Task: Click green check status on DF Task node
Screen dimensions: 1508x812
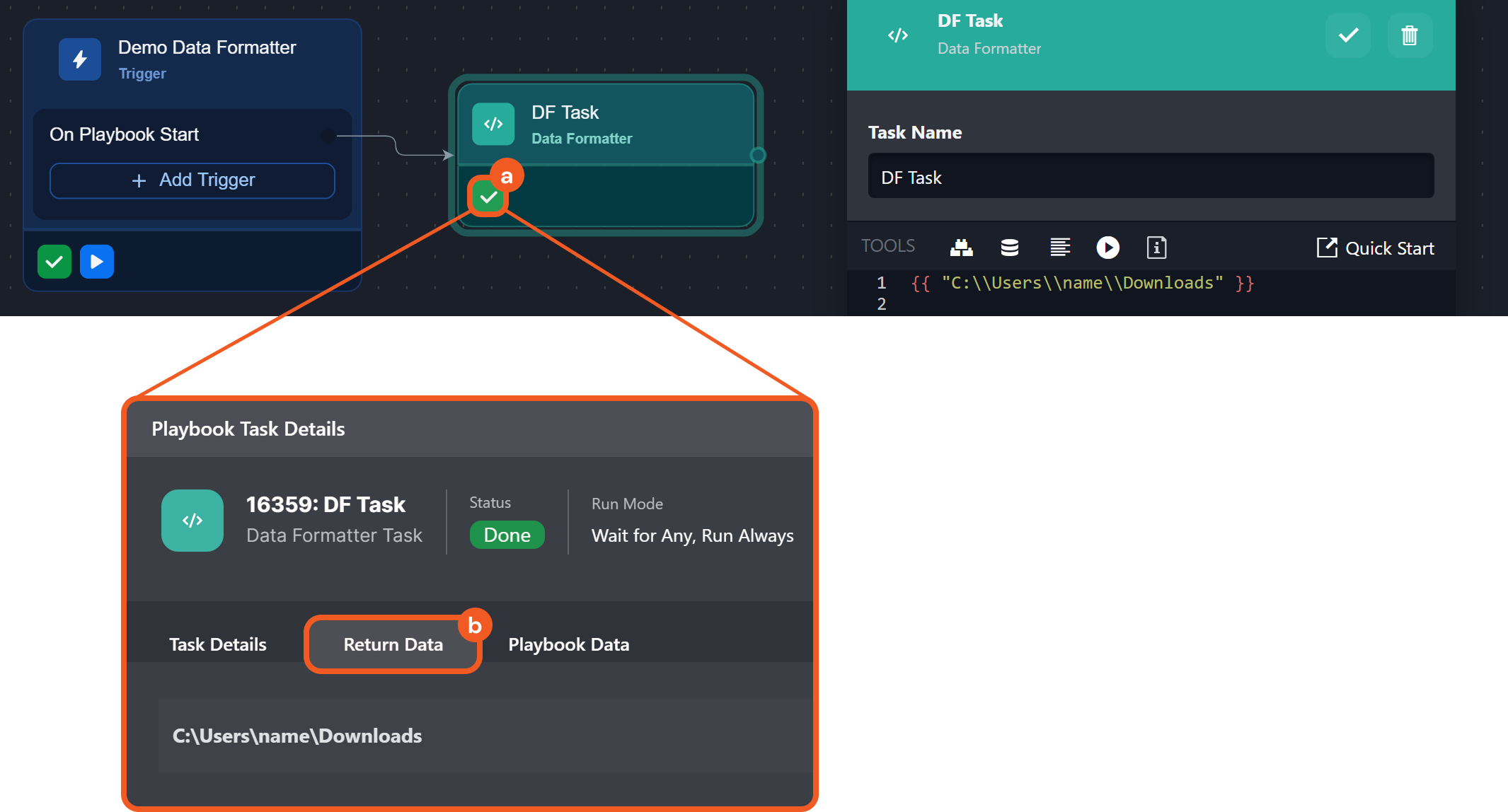Action: (x=488, y=197)
